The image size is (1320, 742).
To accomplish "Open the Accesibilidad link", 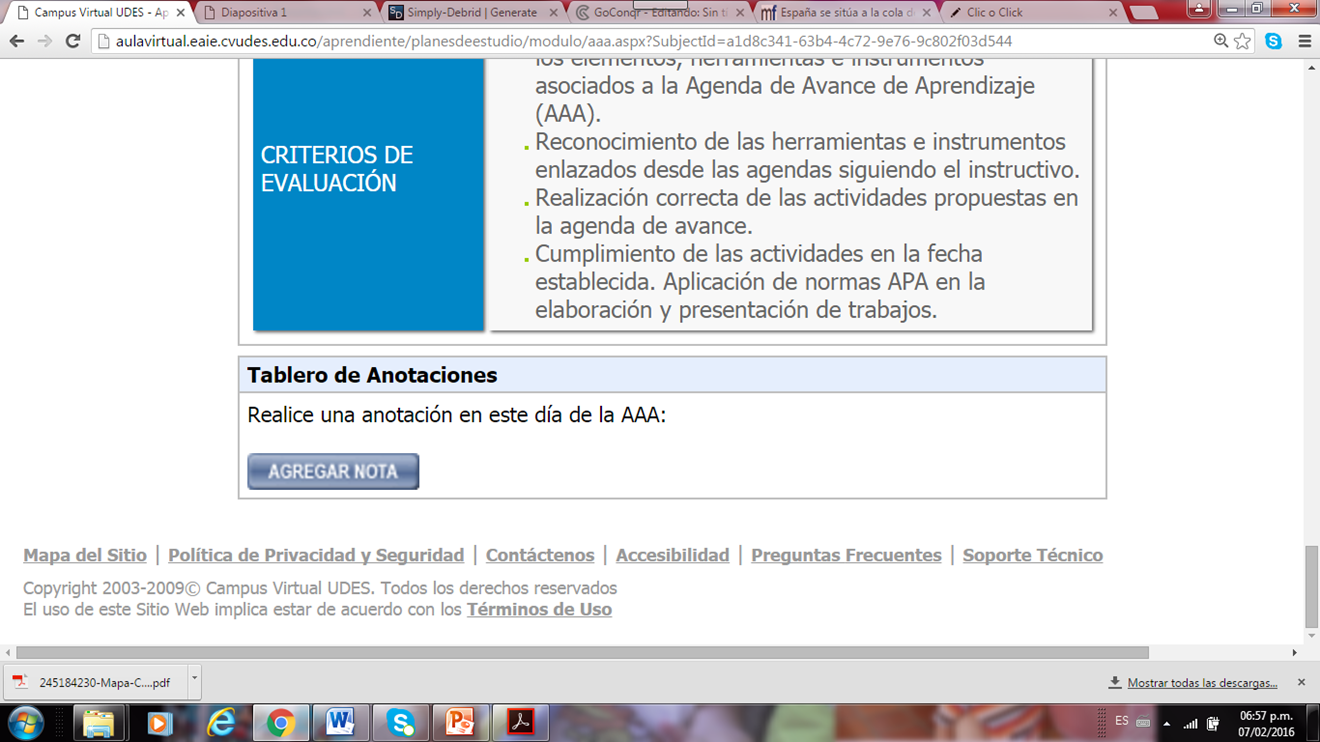I will coord(672,555).
